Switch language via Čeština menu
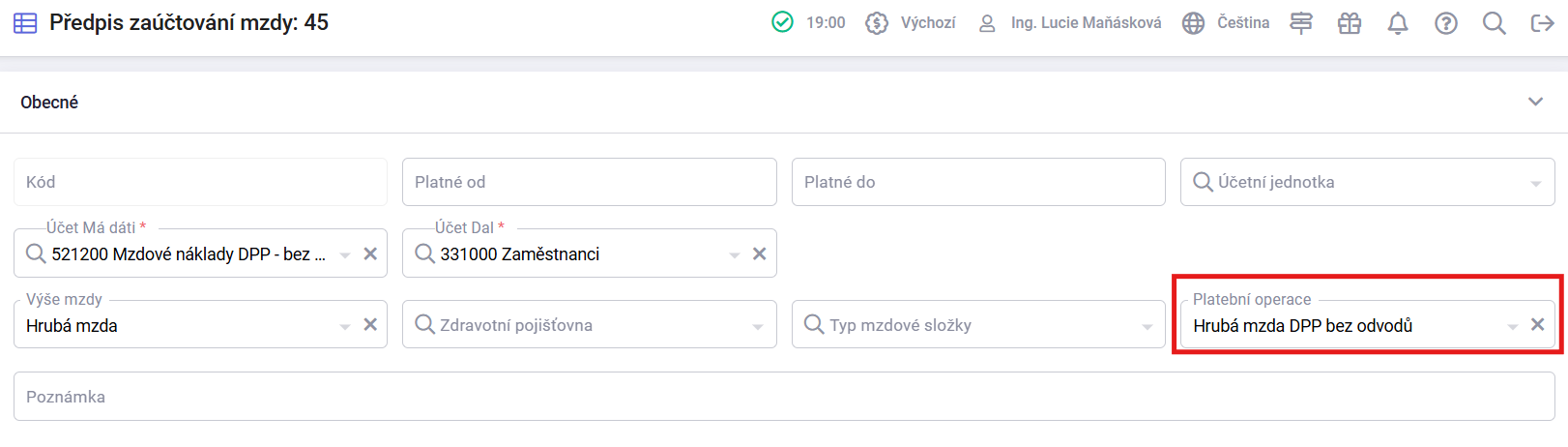The height and width of the screenshot is (447, 1568). [1226, 23]
